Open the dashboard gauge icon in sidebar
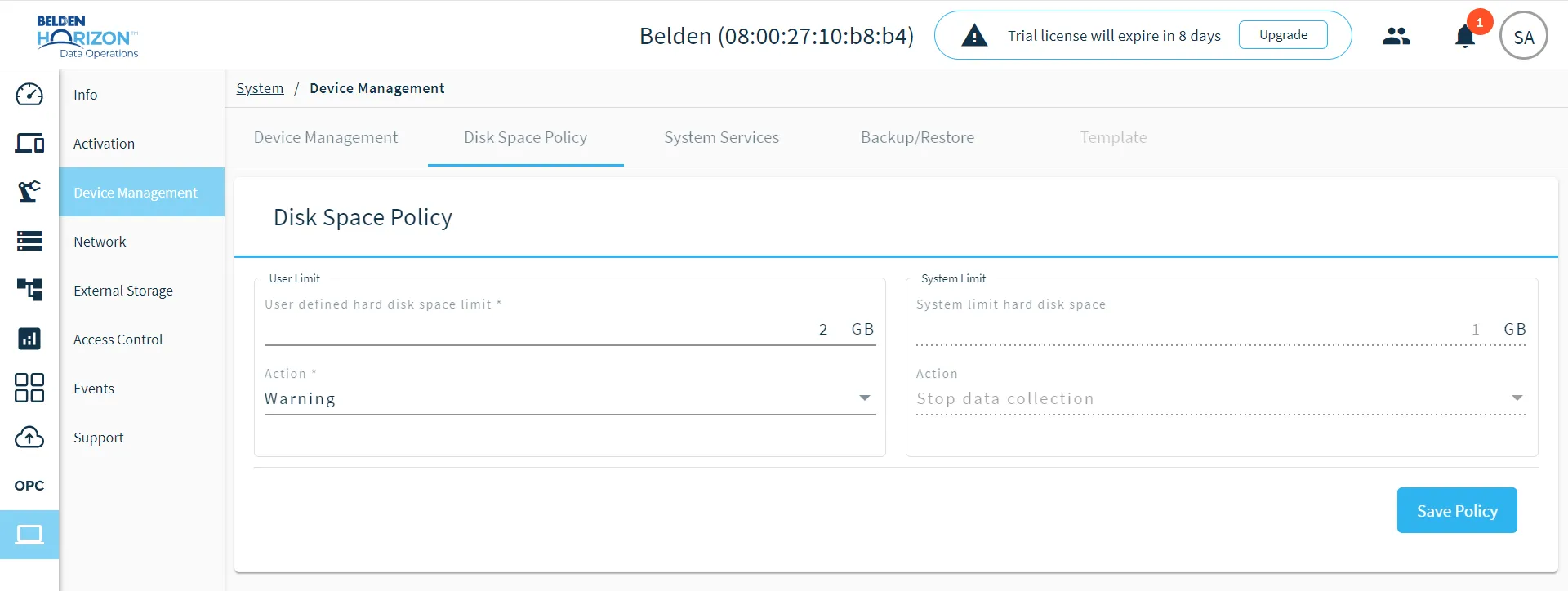Viewport: 1568px width, 591px height. point(29,94)
